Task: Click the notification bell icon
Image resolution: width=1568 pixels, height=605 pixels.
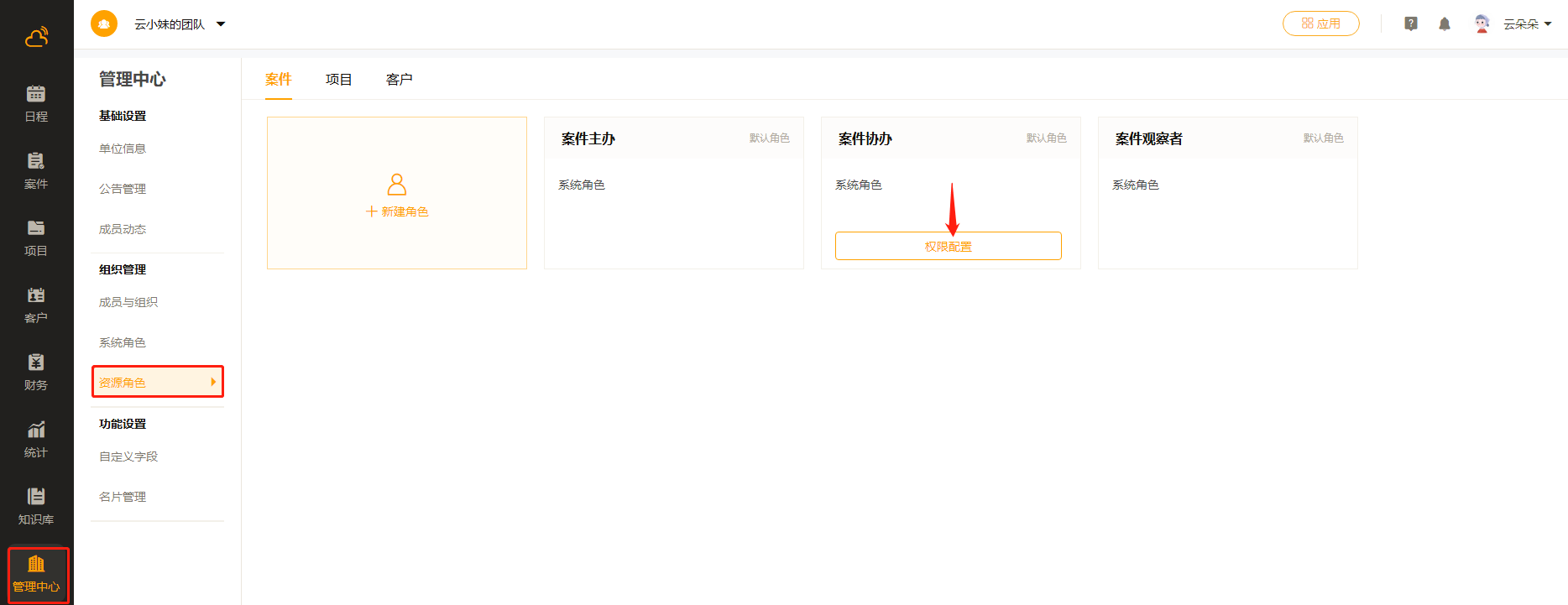Action: coord(1444,24)
